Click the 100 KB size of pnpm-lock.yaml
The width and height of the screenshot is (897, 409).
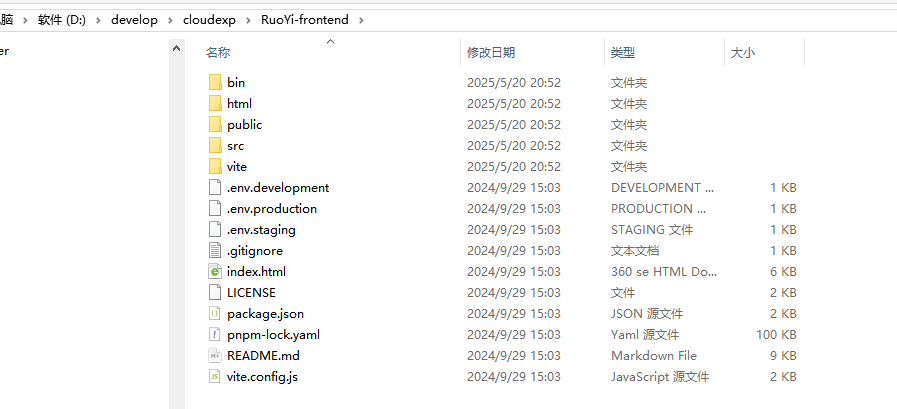pos(776,335)
